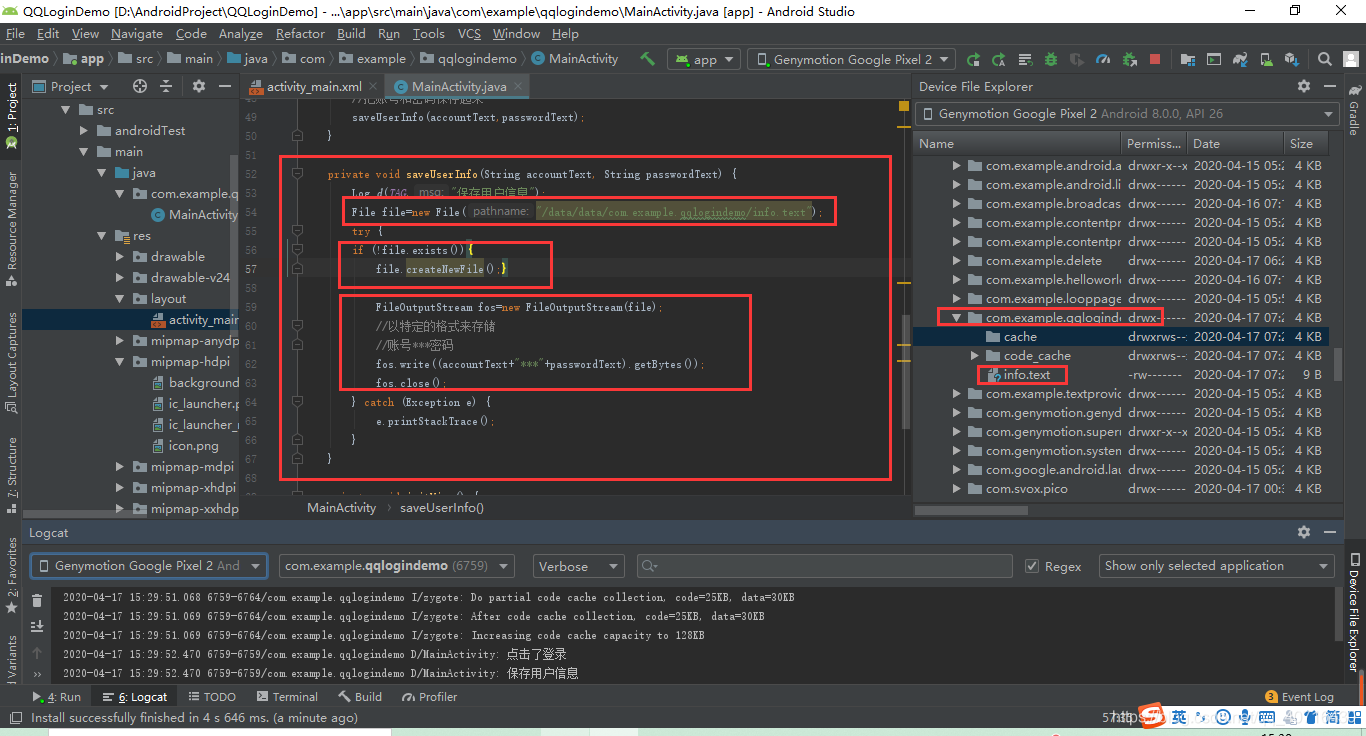Open the SDK Manager icon
The width and height of the screenshot is (1366, 736).
[x=1292, y=59]
